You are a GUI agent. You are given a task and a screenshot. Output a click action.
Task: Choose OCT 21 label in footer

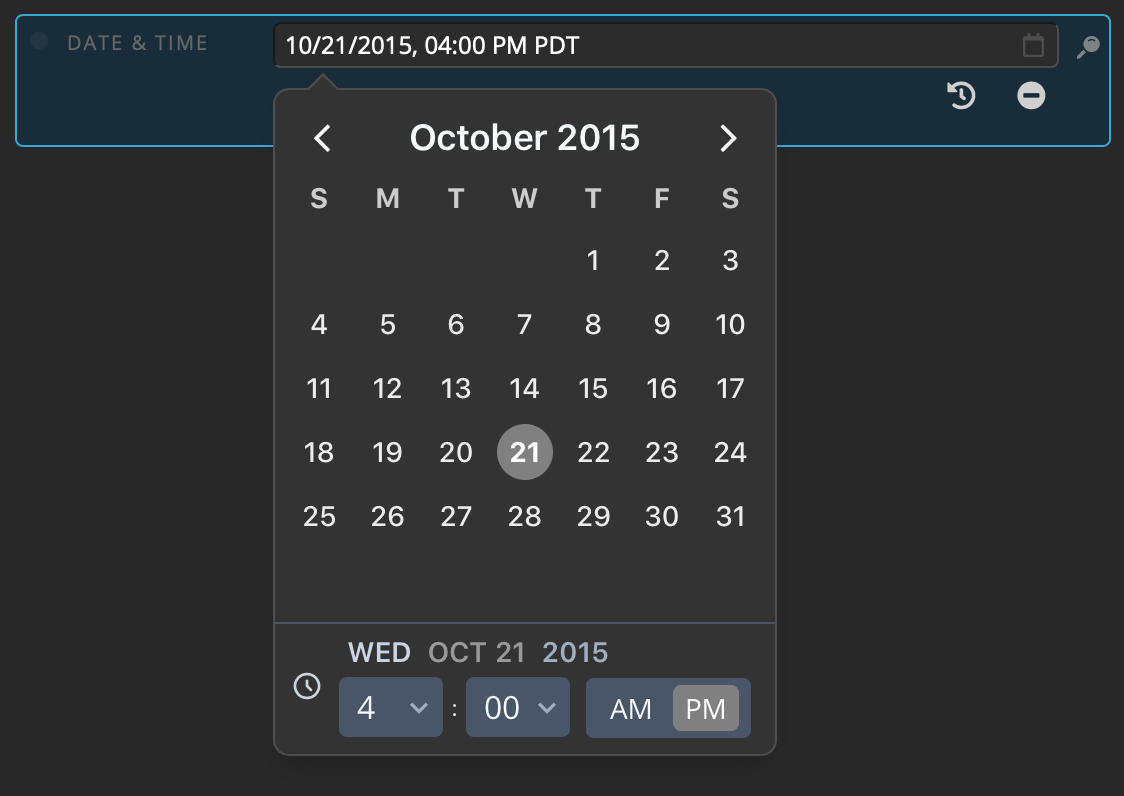coord(477,653)
